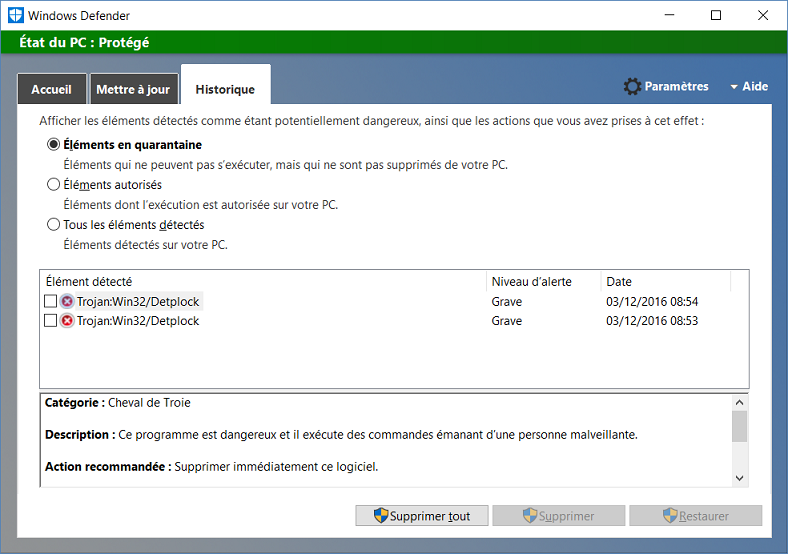The width and height of the screenshot is (788, 554).
Task: Select Trojan:Win32/Detplock row dated 08:54
Action: tap(394, 302)
